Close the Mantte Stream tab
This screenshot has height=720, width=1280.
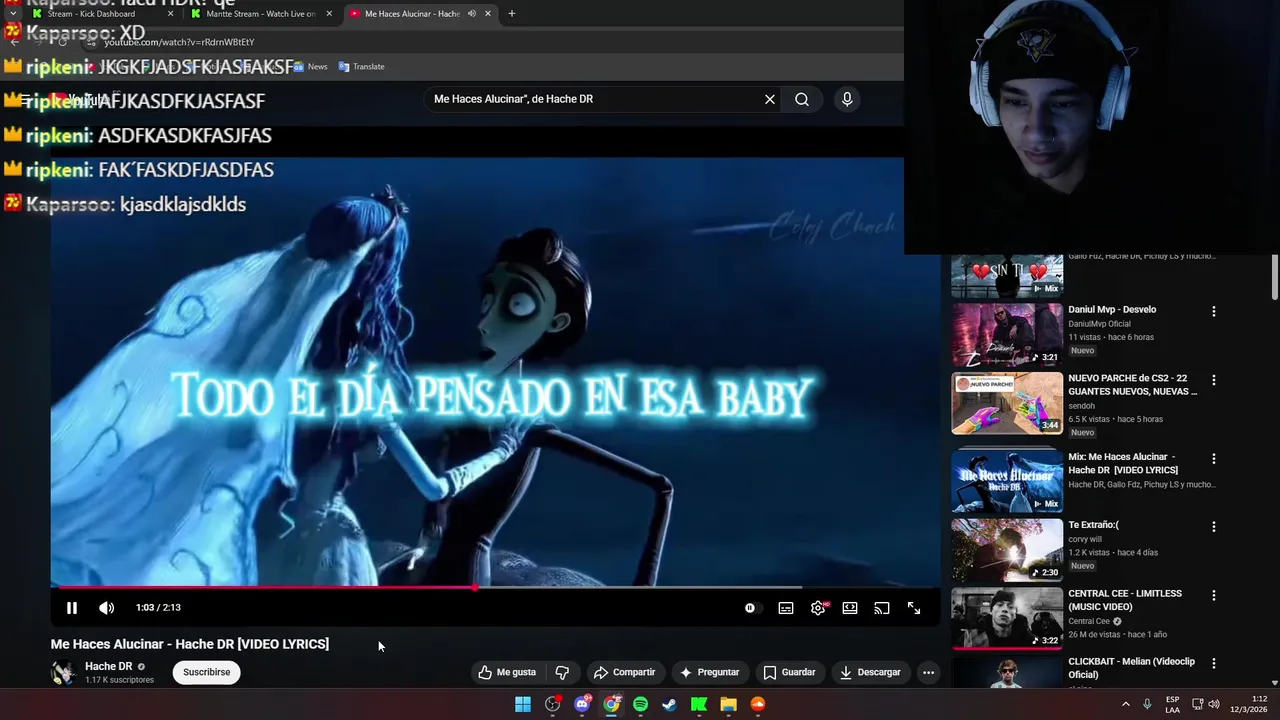(x=329, y=14)
